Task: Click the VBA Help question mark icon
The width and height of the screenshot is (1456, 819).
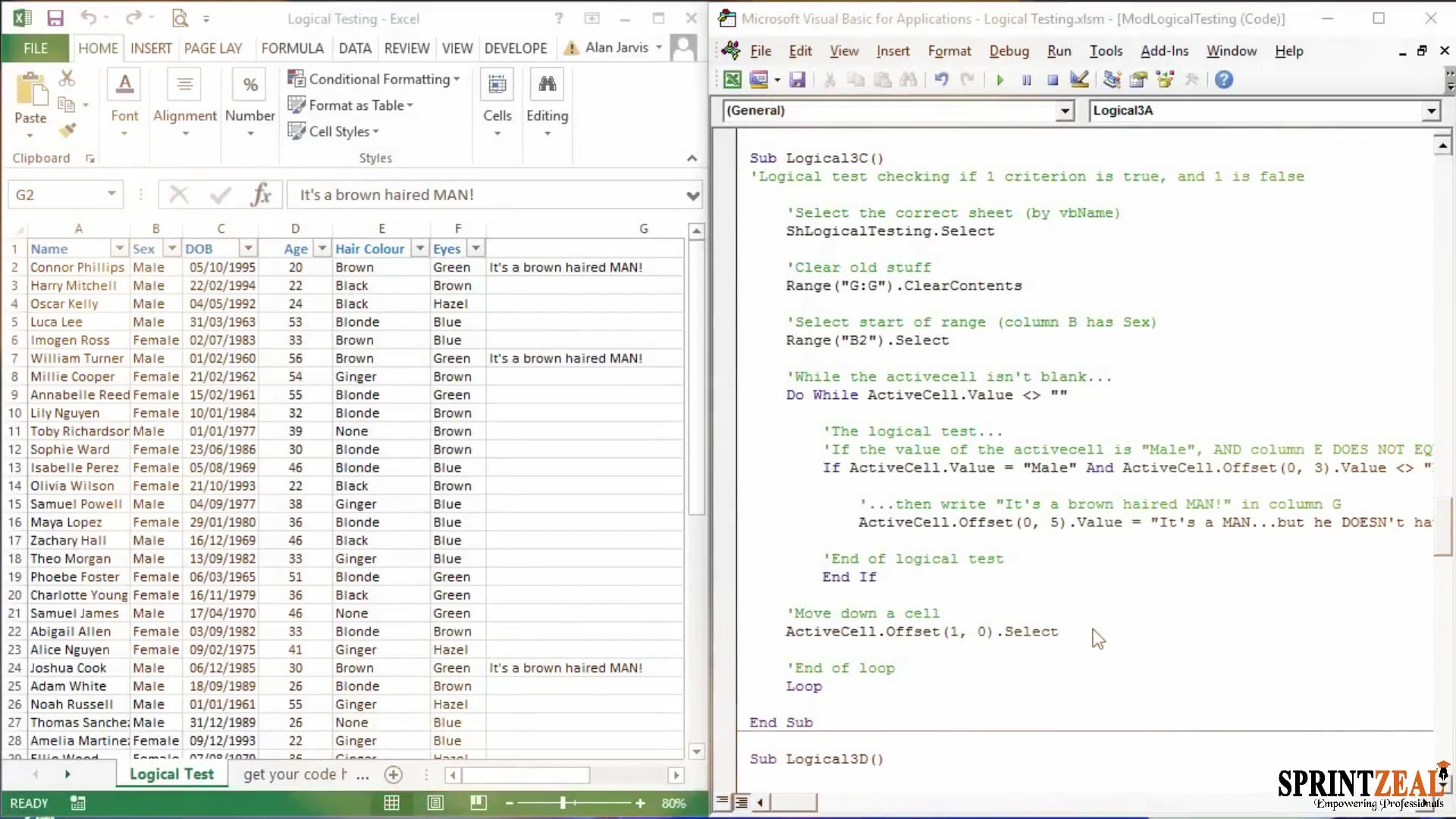Action: [x=1223, y=80]
